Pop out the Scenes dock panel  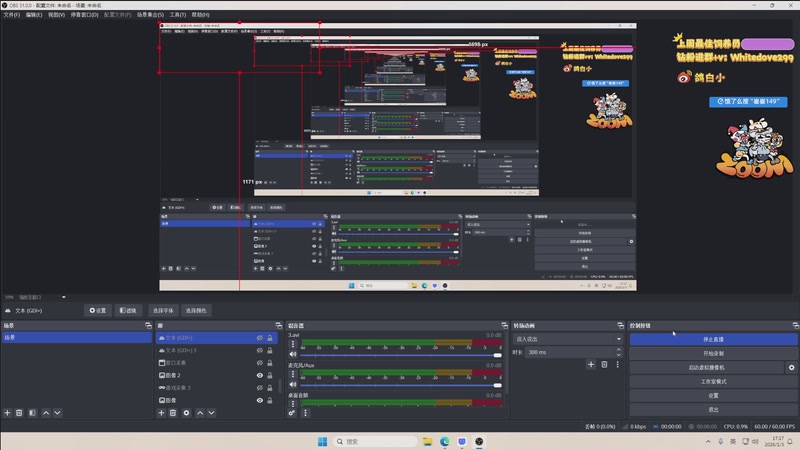pyautogui.click(x=148, y=326)
